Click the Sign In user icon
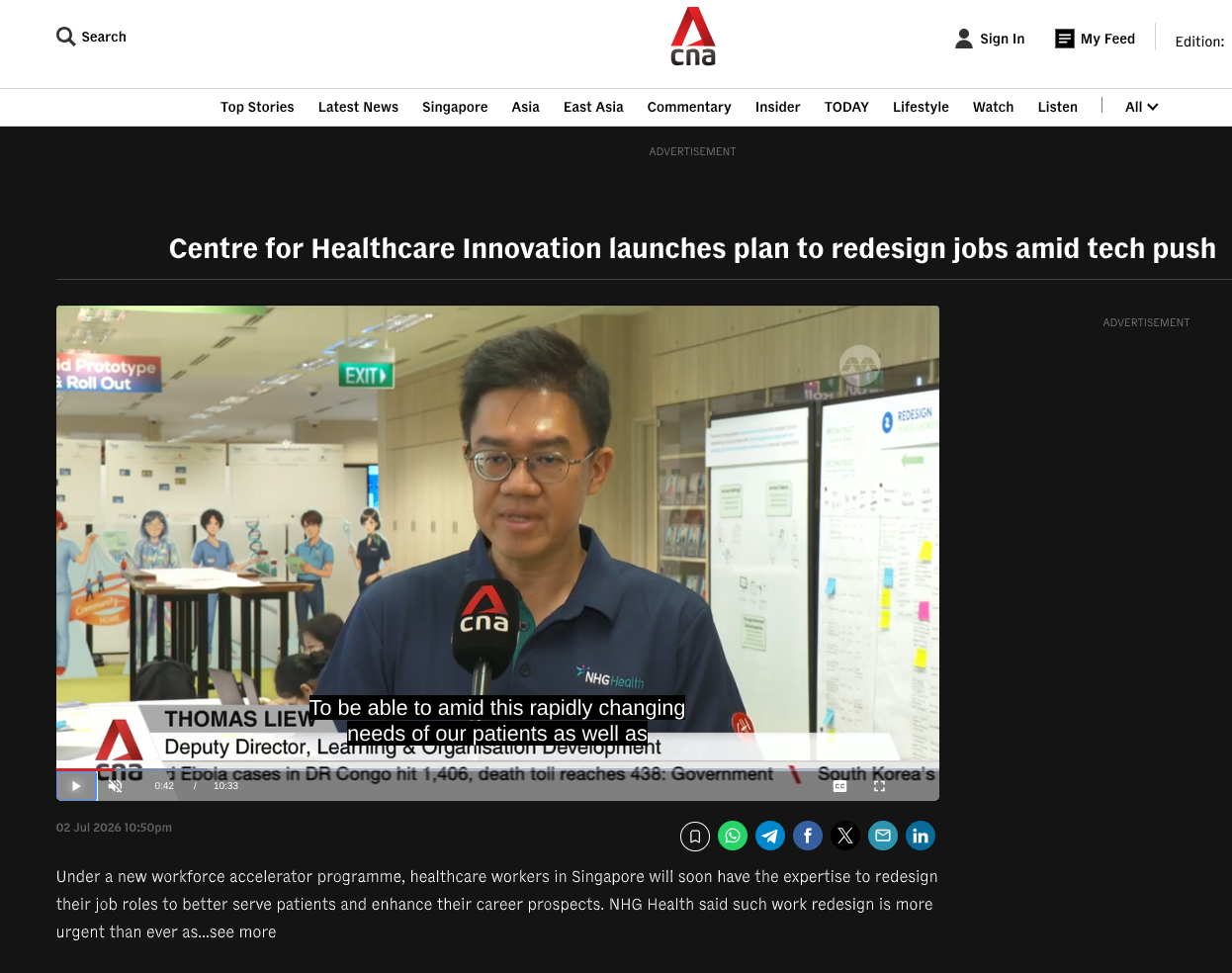 pos(964,39)
